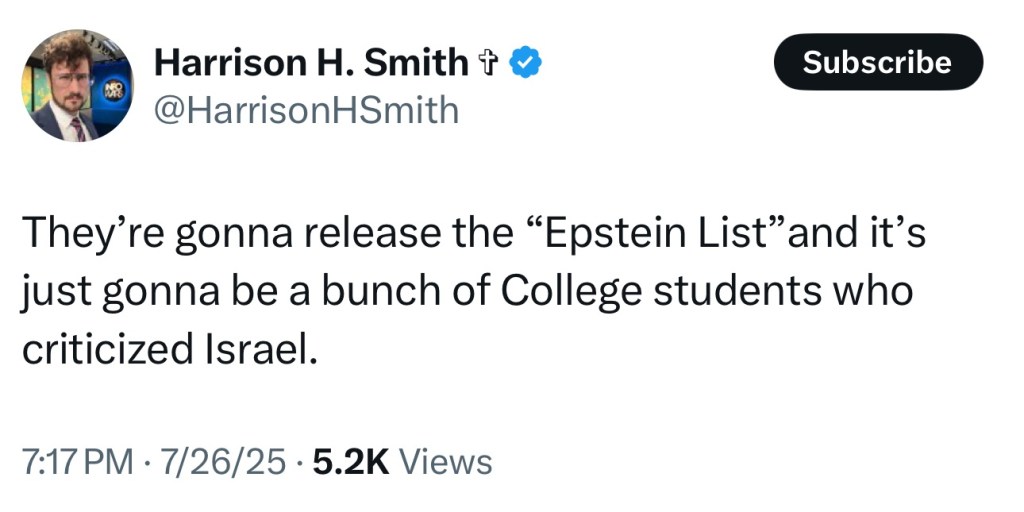The height and width of the screenshot is (512, 1024).
Task: Visit the @HarrisonHSmith handle link
Action: [305, 108]
